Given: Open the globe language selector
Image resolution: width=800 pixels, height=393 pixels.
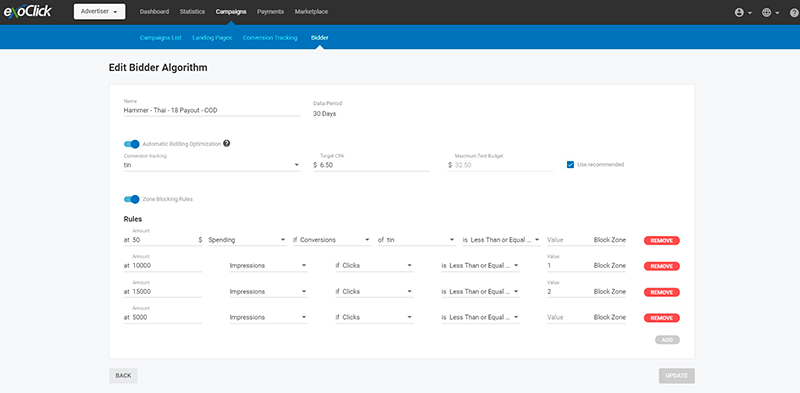Looking at the screenshot, I should (x=770, y=13).
